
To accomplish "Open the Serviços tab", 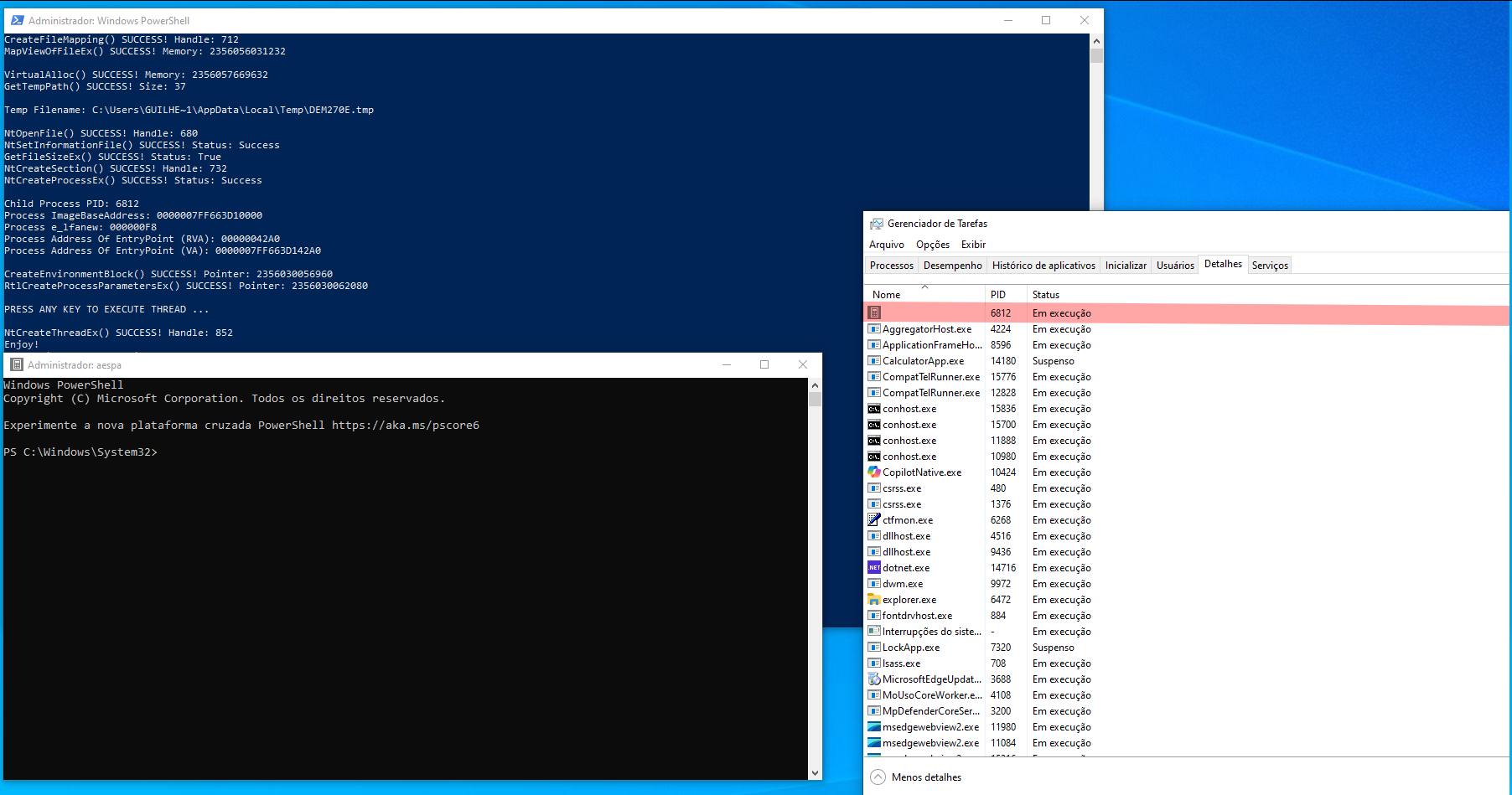I will pyautogui.click(x=1270, y=265).
